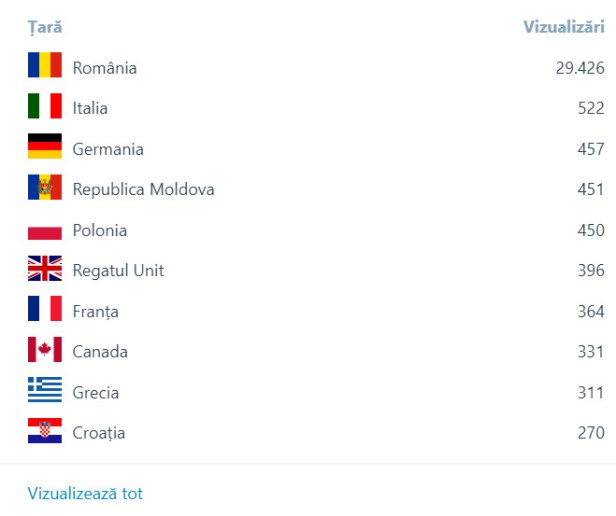Click the 29.426 views value
The image size is (616, 516).
(580, 68)
